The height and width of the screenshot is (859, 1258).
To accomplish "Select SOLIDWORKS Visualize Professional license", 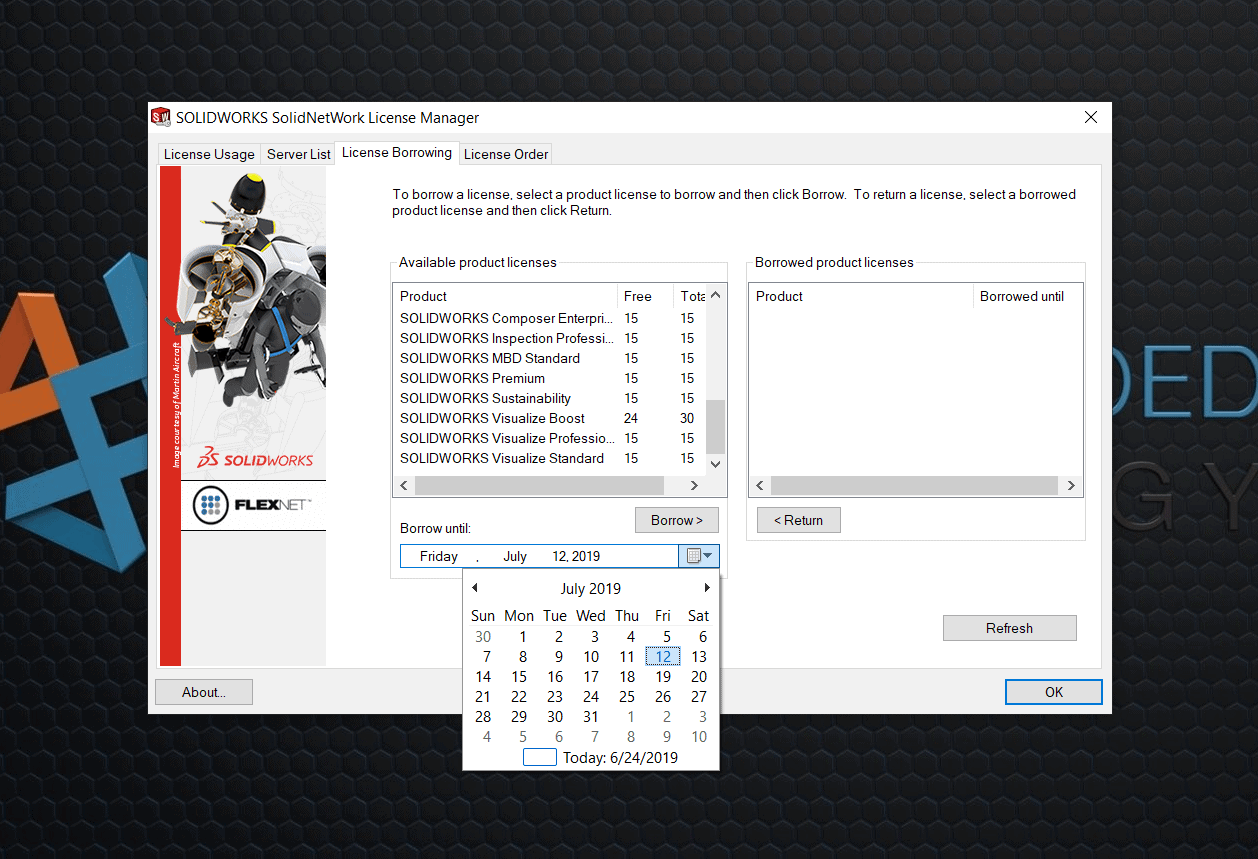I will pyautogui.click(x=549, y=438).
